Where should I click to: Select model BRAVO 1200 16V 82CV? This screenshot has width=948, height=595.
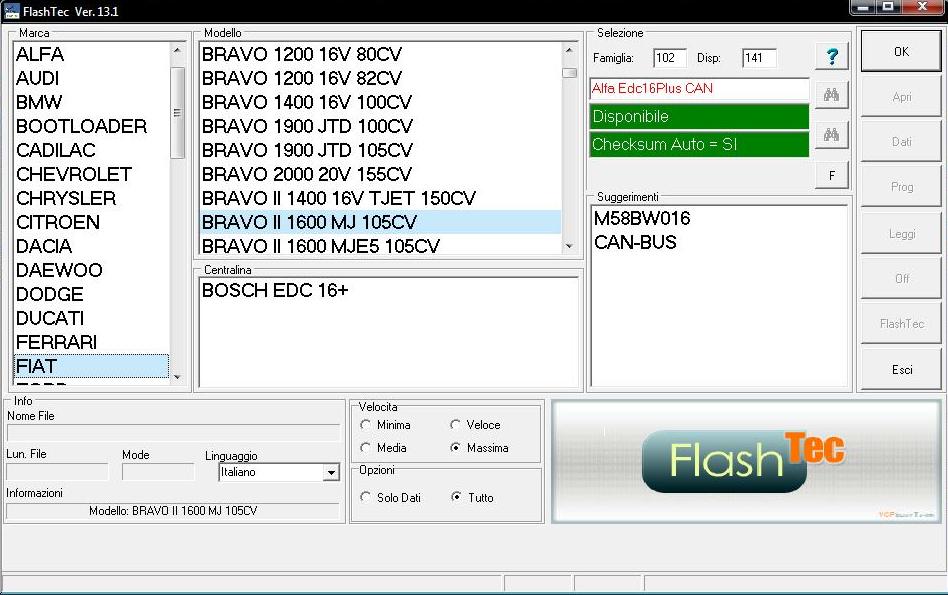pos(380,78)
